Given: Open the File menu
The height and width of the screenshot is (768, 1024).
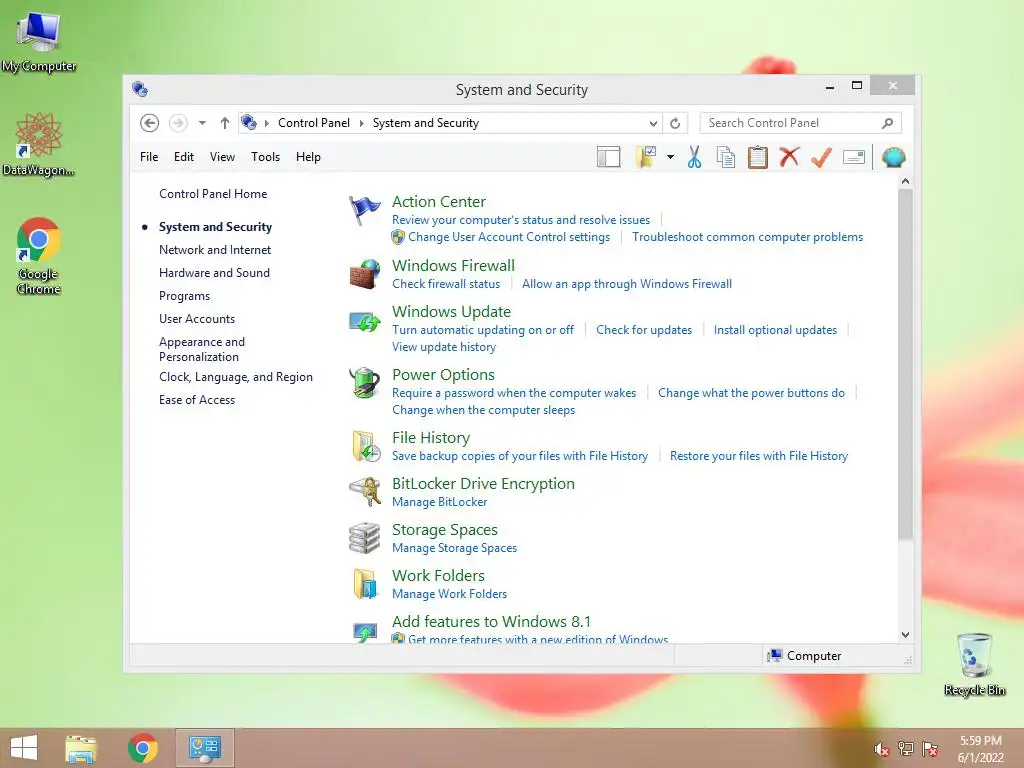Looking at the screenshot, I should tap(149, 157).
